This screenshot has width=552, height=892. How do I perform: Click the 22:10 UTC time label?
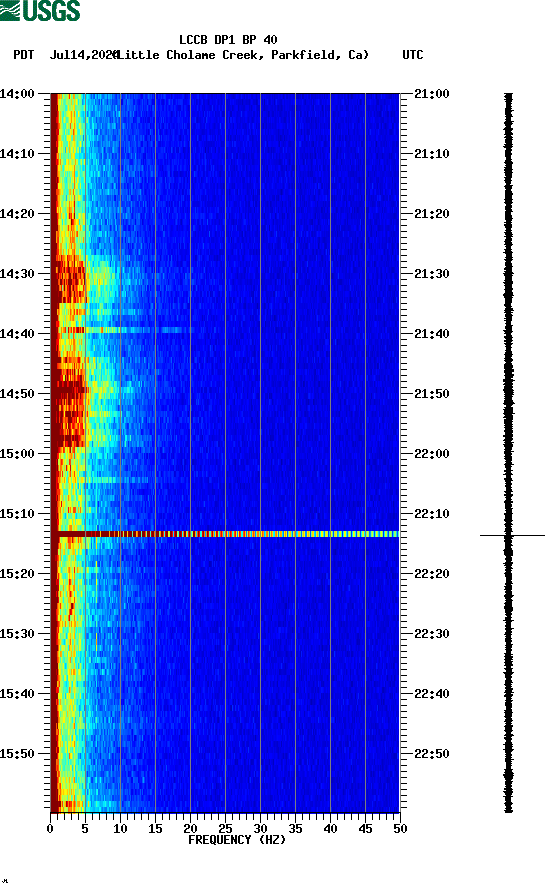pyautogui.click(x=431, y=514)
